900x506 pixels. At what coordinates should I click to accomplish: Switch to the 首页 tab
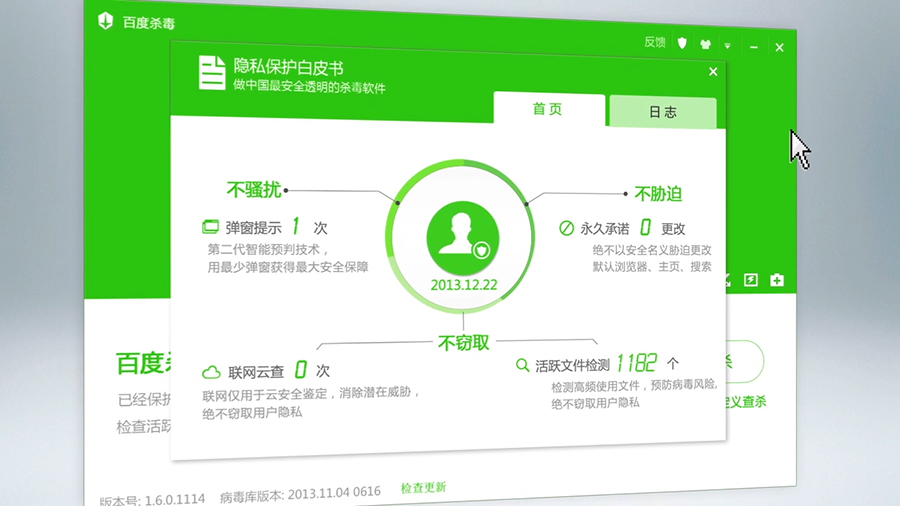[549, 108]
